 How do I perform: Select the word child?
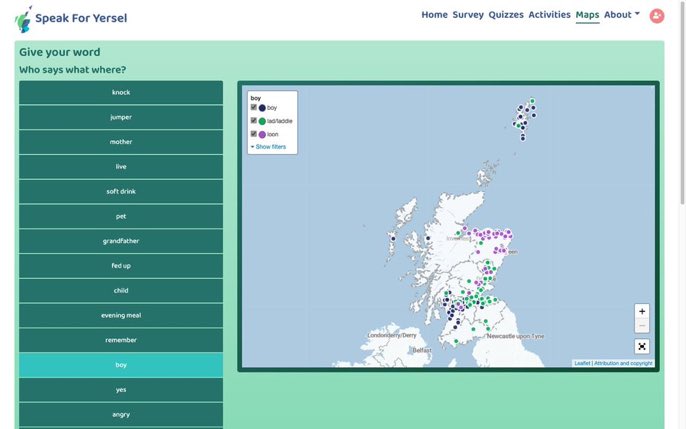point(121,290)
